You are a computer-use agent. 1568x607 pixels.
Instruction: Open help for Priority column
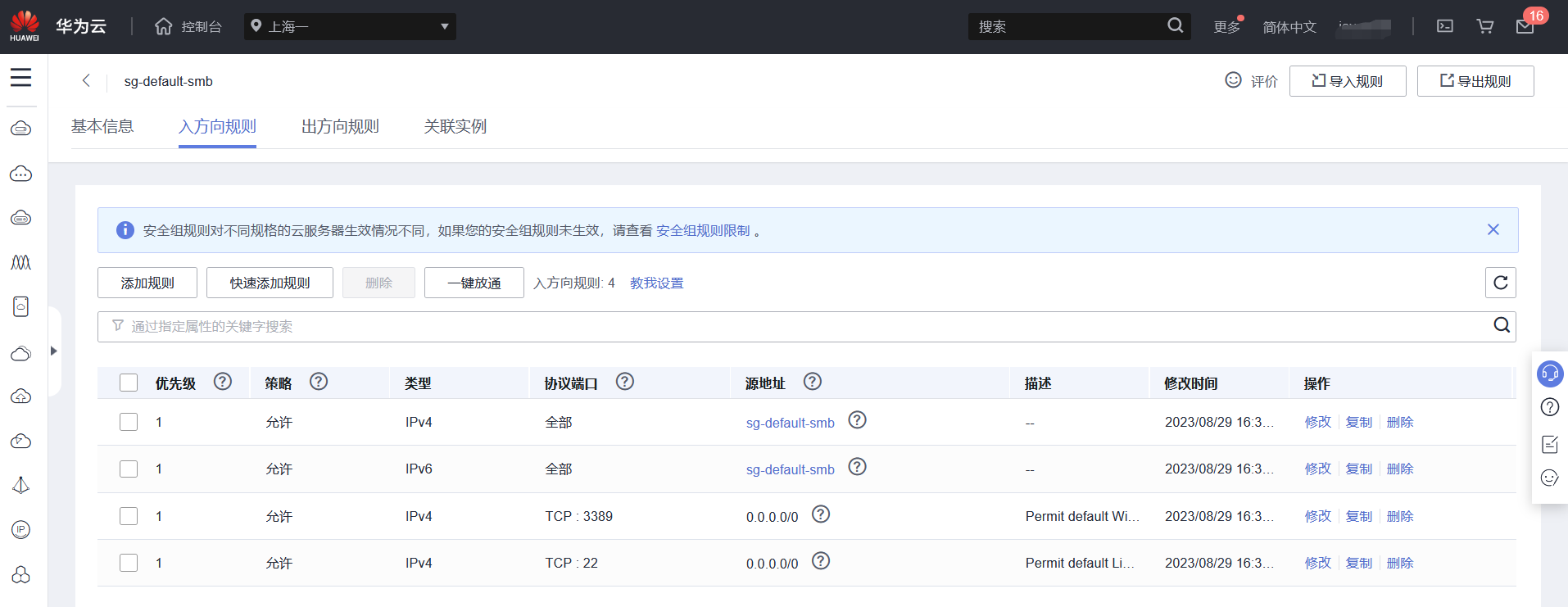pos(223,382)
